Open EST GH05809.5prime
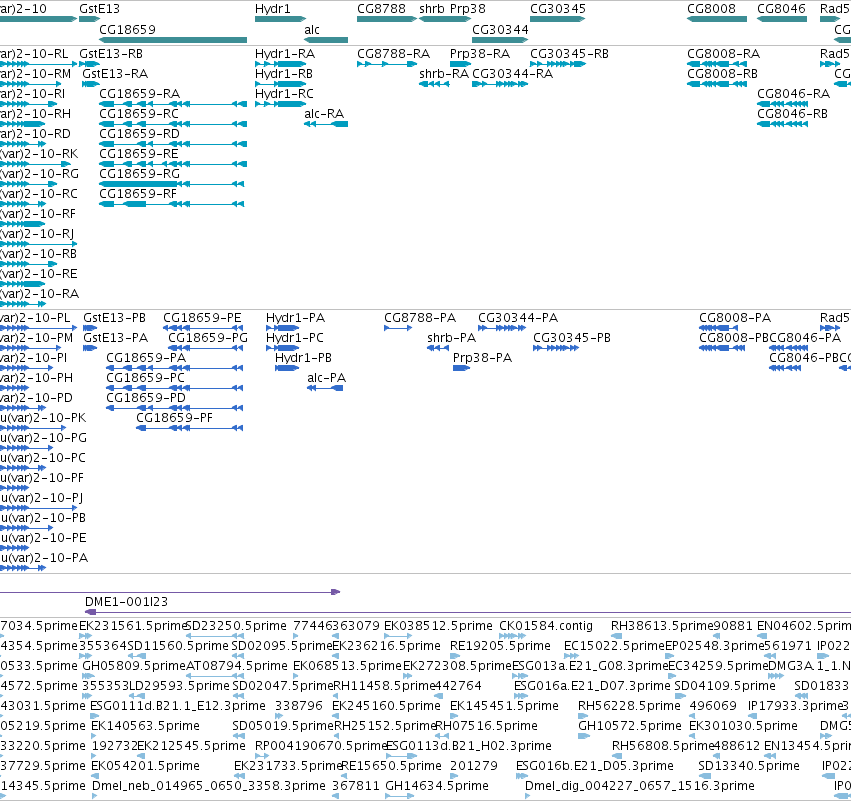Screen dimensions: 851x801 tap(134, 666)
